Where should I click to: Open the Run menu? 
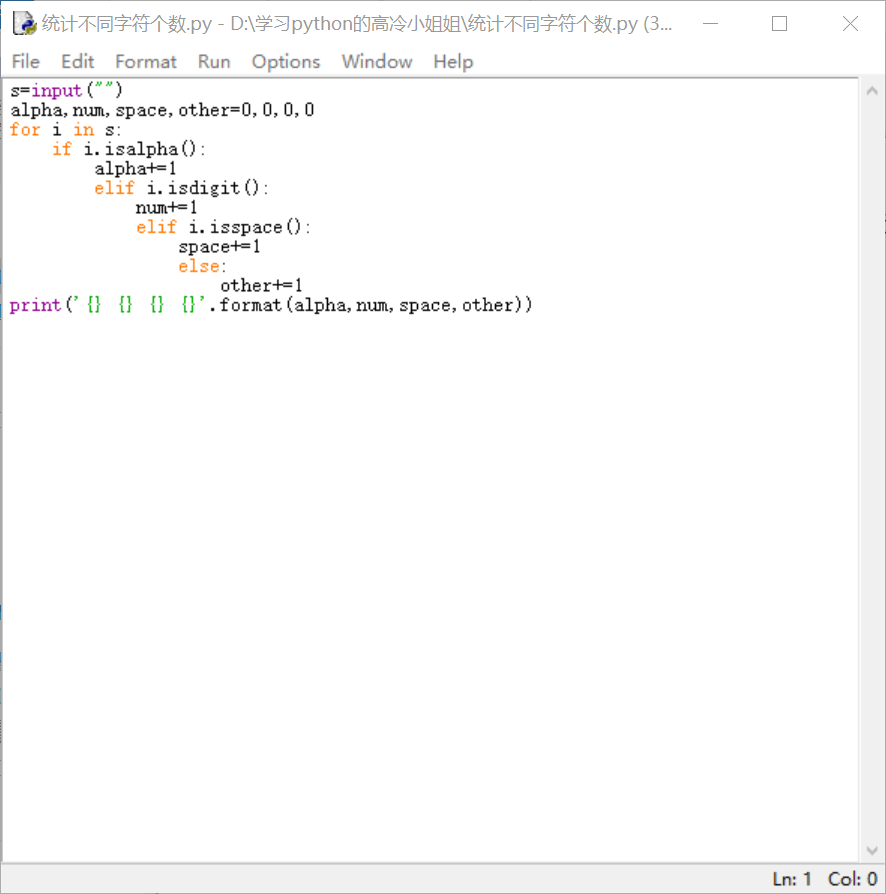pyautogui.click(x=214, y=62)
